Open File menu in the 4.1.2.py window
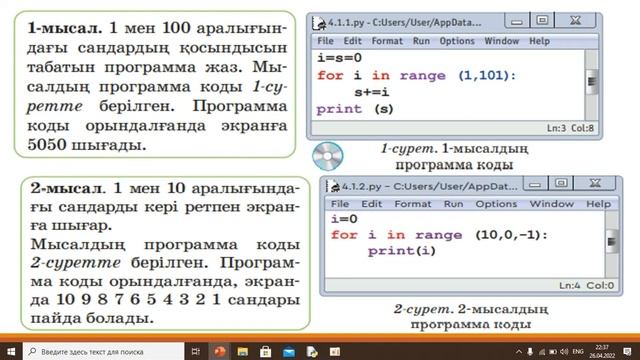640x360 pixels. pos(340,204)
